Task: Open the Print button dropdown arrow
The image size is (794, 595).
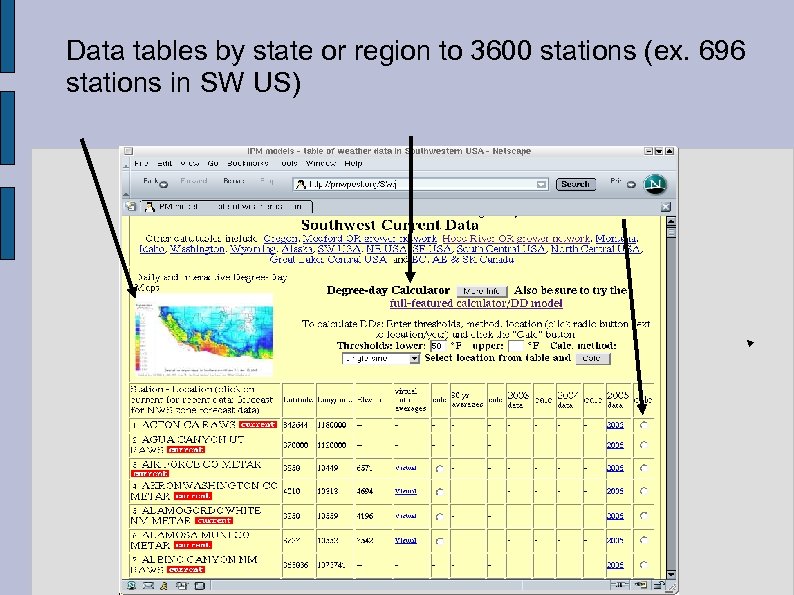Action: (630, 185)
